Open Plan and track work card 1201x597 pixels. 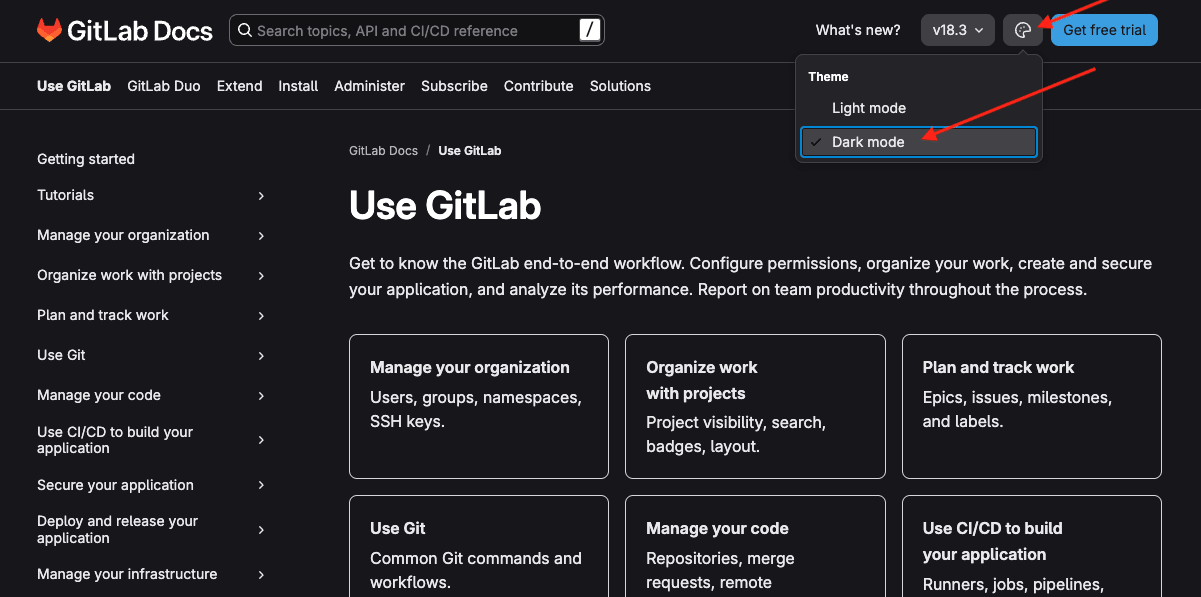pyautogui.click(x=1032, y=406)
